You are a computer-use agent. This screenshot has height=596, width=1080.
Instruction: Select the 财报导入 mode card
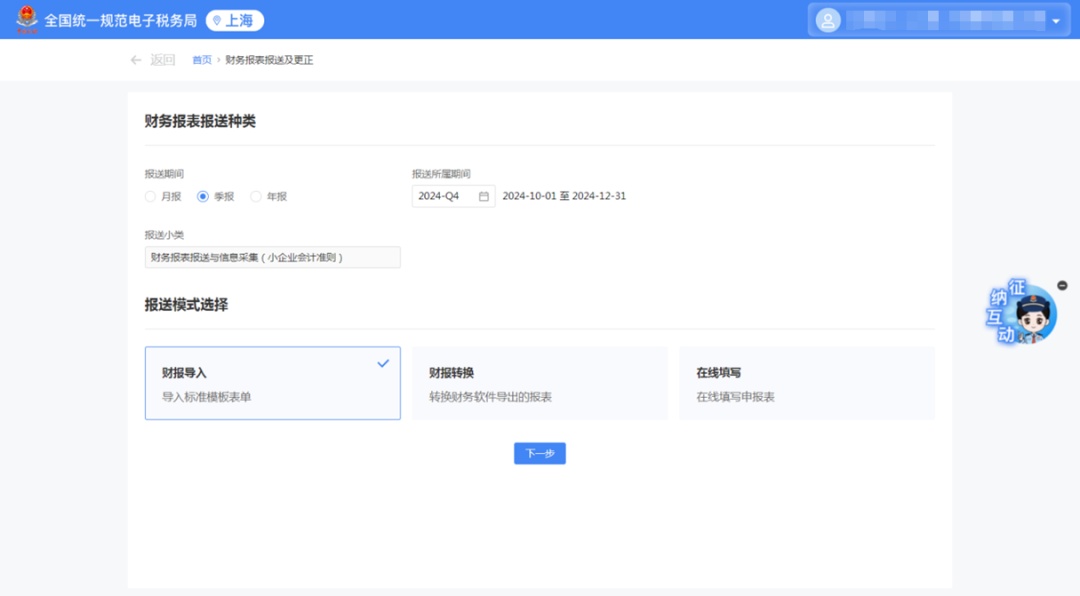(272, 383)
